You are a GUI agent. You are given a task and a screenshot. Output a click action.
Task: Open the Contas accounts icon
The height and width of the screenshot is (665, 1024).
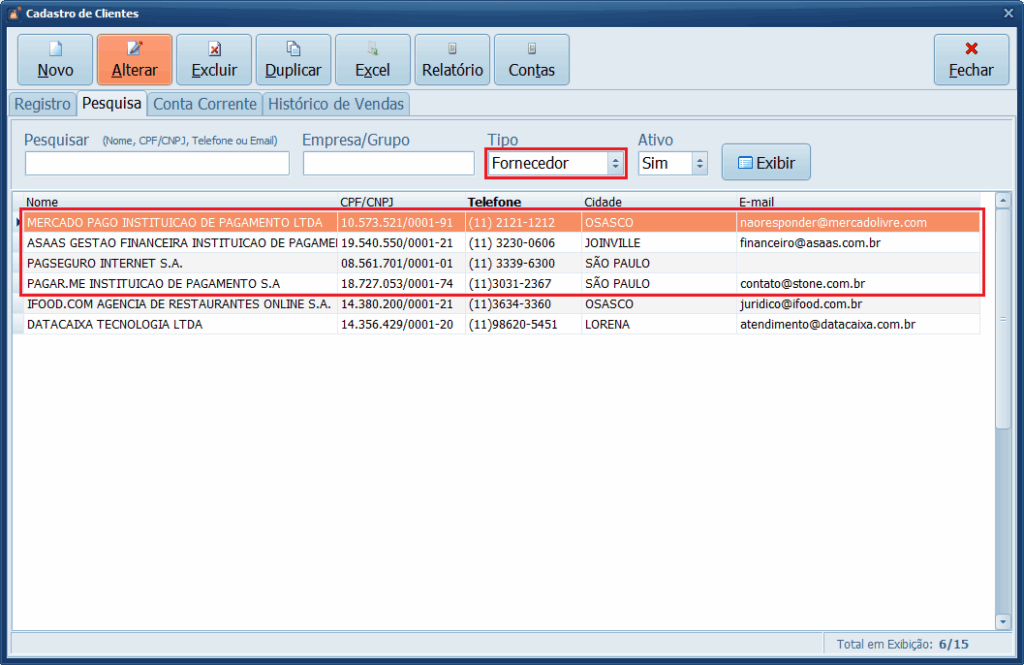[531, 49]
